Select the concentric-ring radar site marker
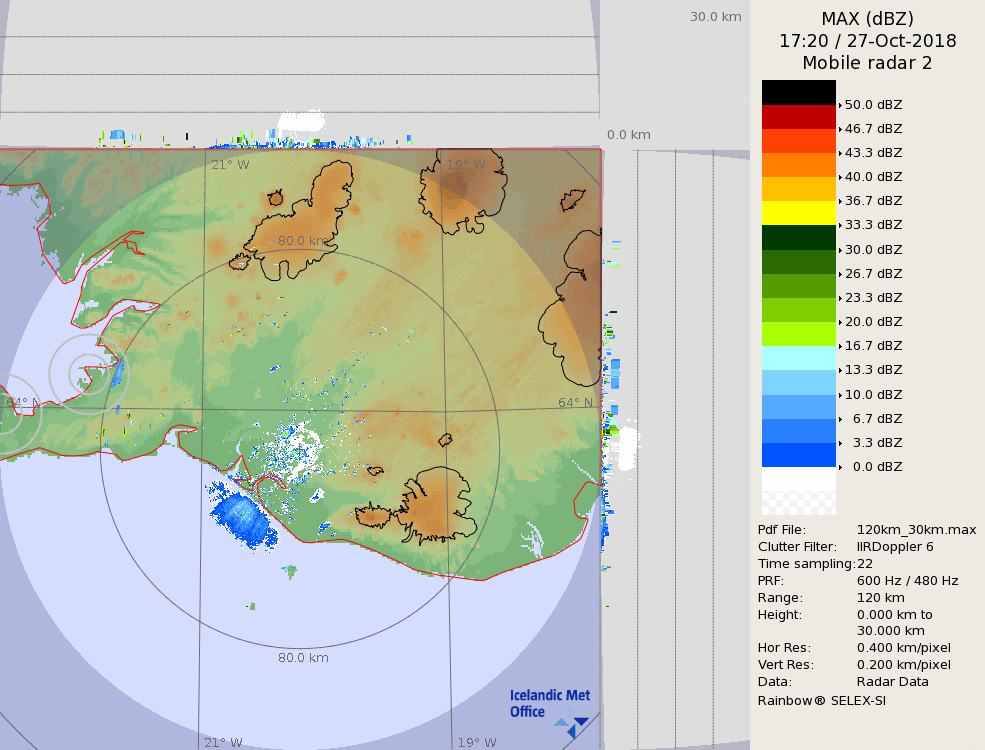The width and height of the screenshot is (985, 750). (x=85, y=373)
